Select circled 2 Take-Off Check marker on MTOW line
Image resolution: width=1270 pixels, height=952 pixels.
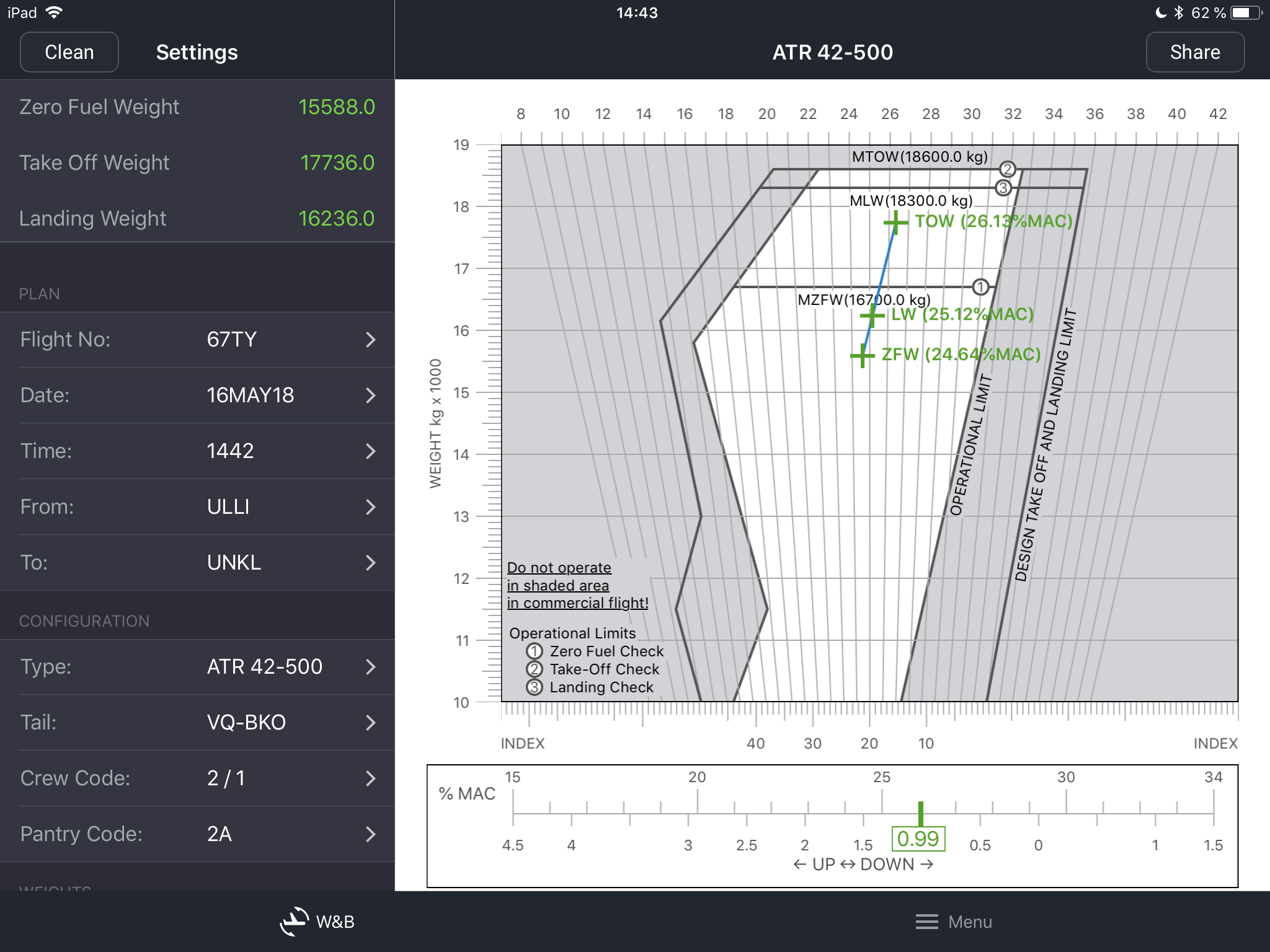1007,169
